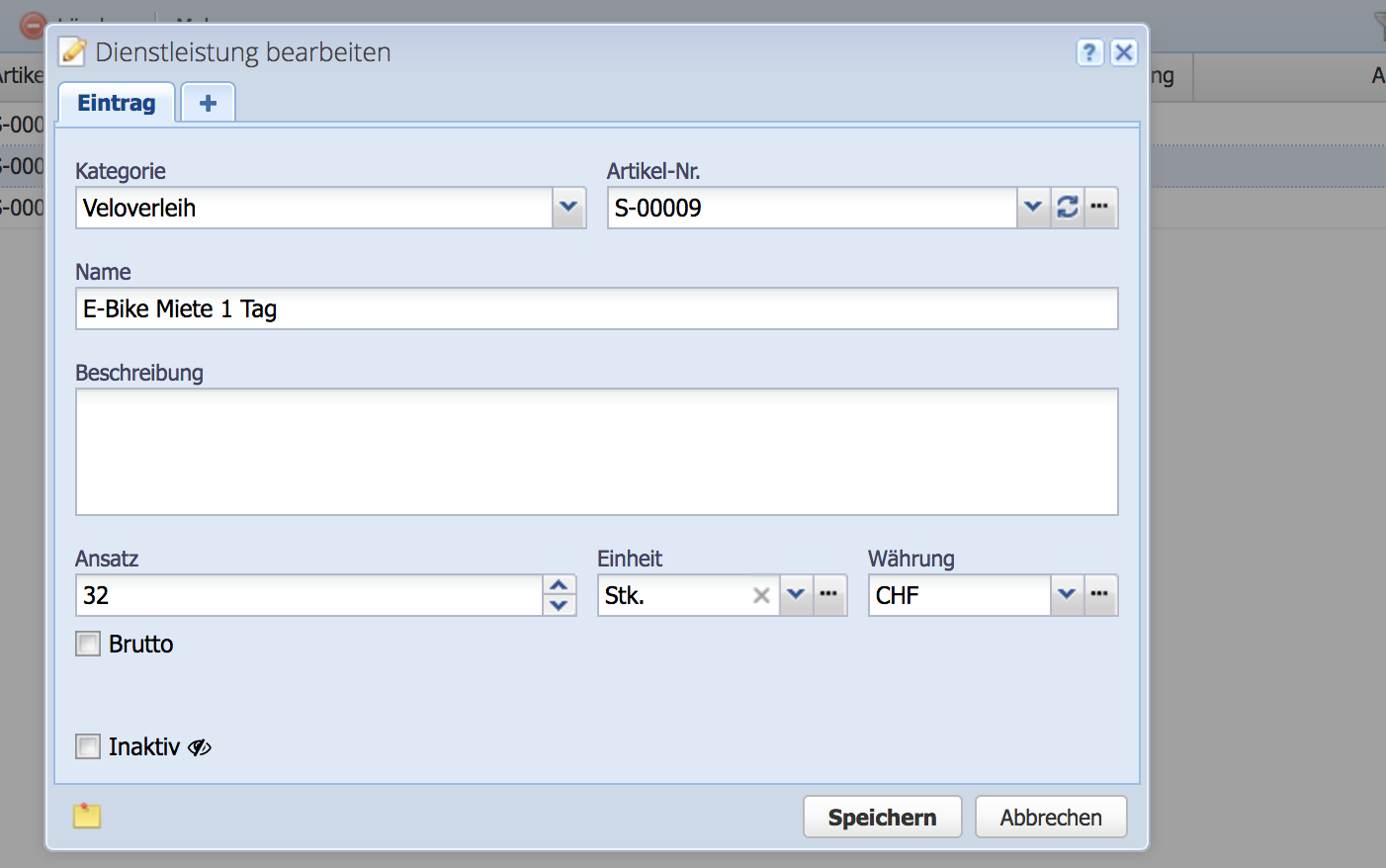Cancel editing via Abbrechen
Screen dimensions: 1386x868
(x=1050, y=817)
